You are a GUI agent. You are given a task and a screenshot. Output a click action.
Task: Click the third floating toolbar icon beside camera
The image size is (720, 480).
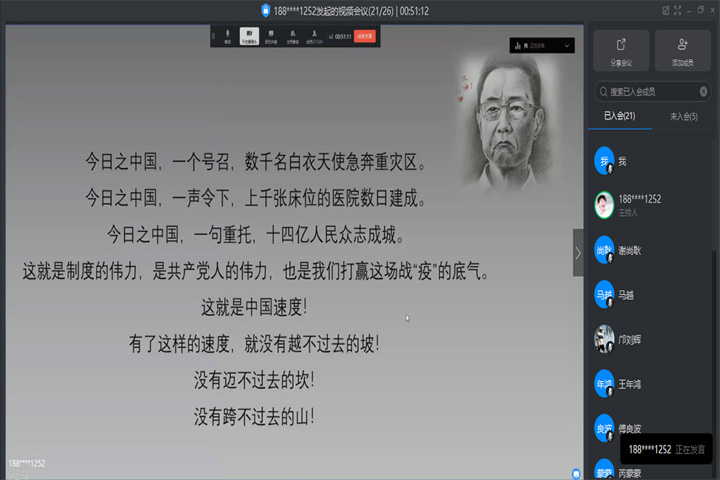tap(271, 36)
